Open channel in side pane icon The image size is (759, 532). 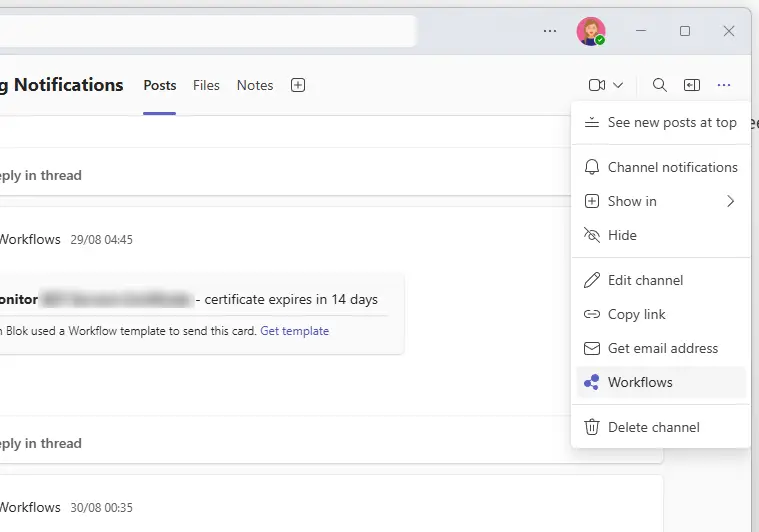[692, 86]
